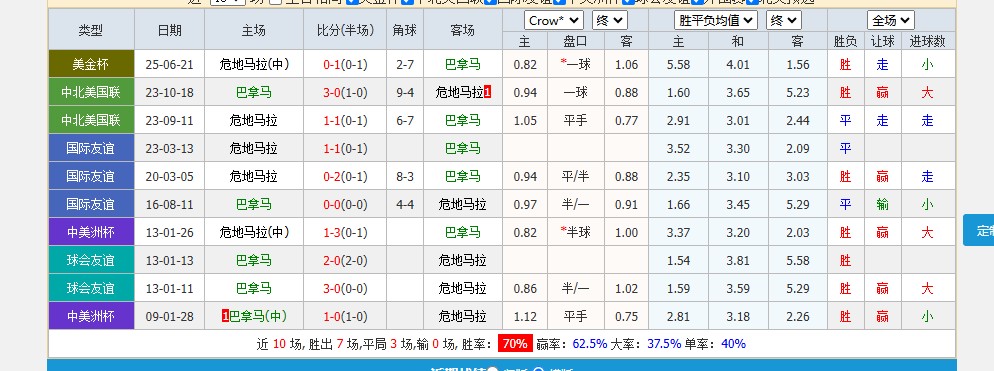The height and width of the screenshot is (371, 994).
Task: Click 中美洲杯 in the 13-01-26 row
Action: pos(91,231)
